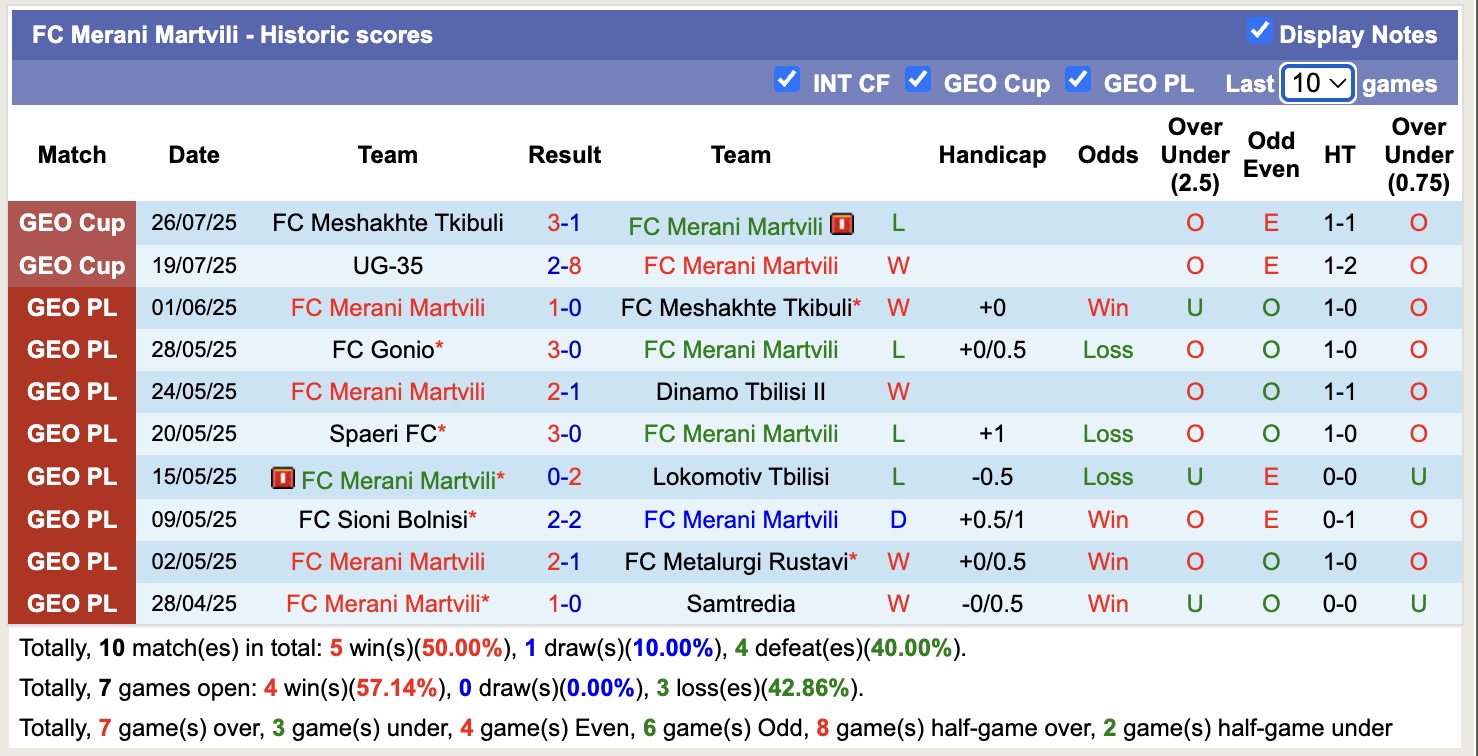Viewport: 1478px width, 756px height.
Task: Select the GEO Cup badge on the 19/07 row
Action: point(71,265)
